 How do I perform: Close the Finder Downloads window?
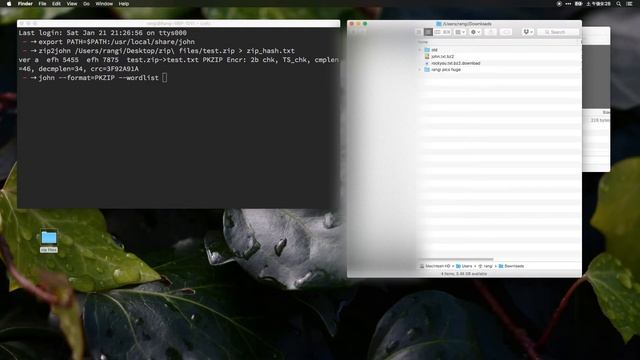352,24
